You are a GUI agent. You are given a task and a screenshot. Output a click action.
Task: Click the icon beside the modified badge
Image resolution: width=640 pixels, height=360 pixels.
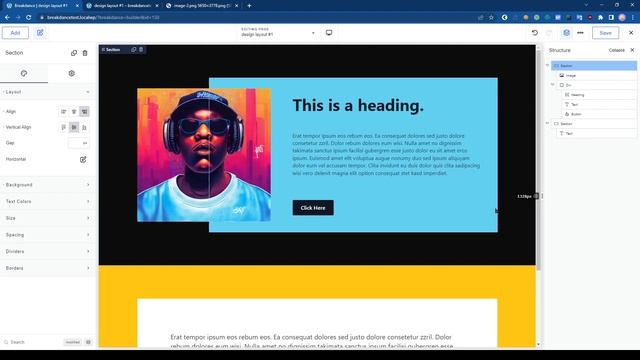(x=88, y=342)
